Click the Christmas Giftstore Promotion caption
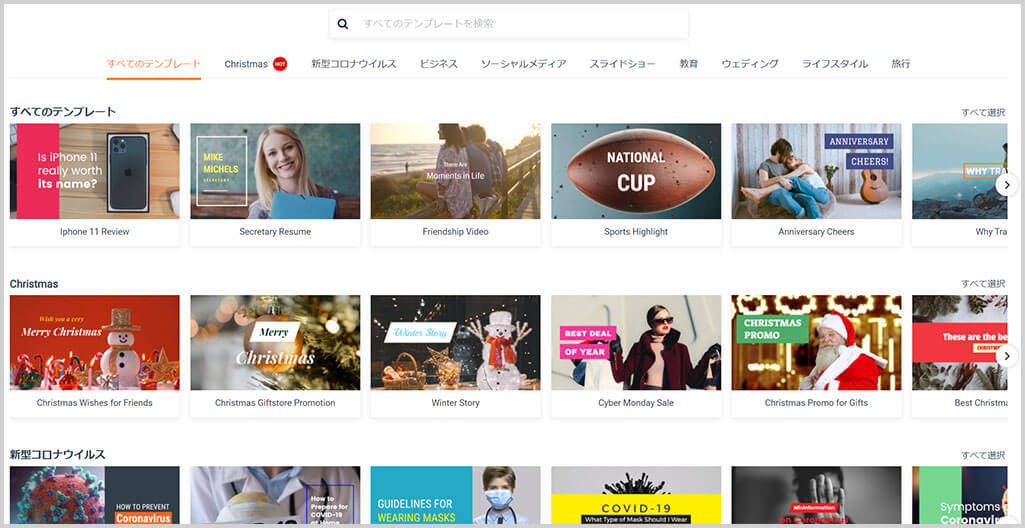The height and width of the screenshot is (528, 1025). click(x=275, y=403)
